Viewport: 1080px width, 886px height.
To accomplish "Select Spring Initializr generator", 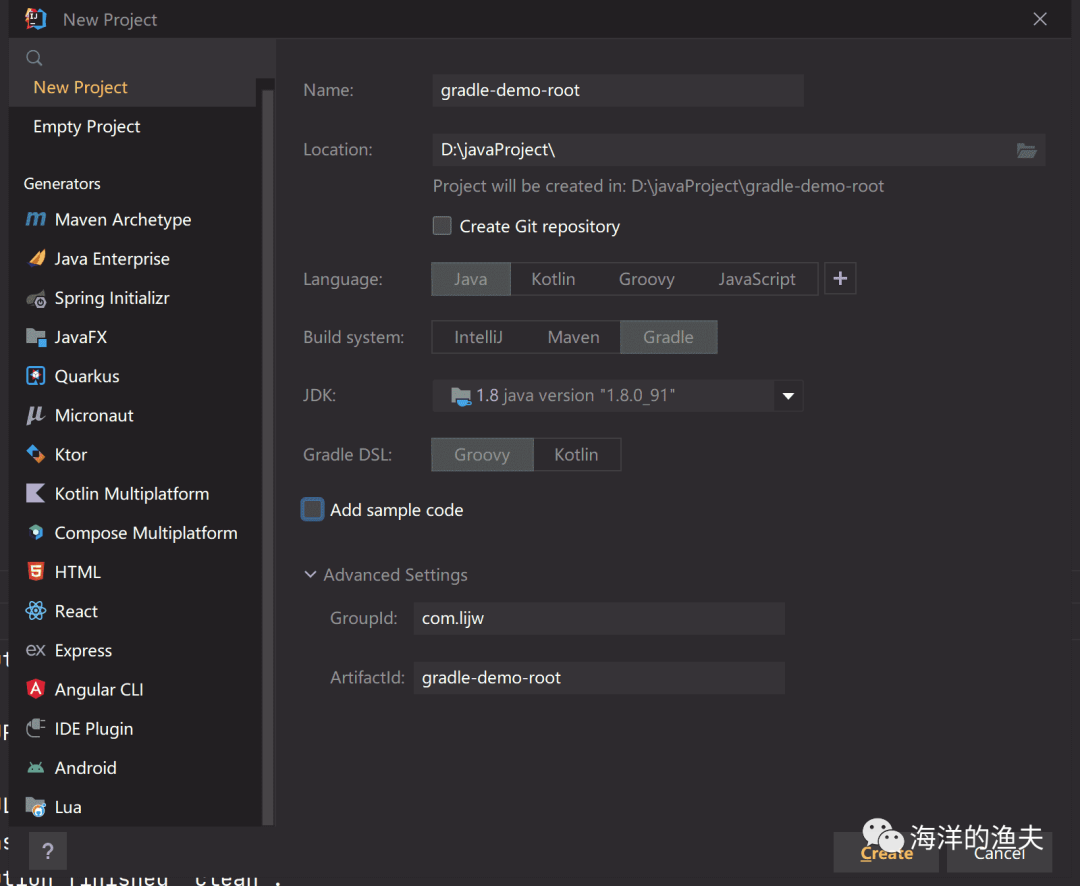I will (136, 298).
